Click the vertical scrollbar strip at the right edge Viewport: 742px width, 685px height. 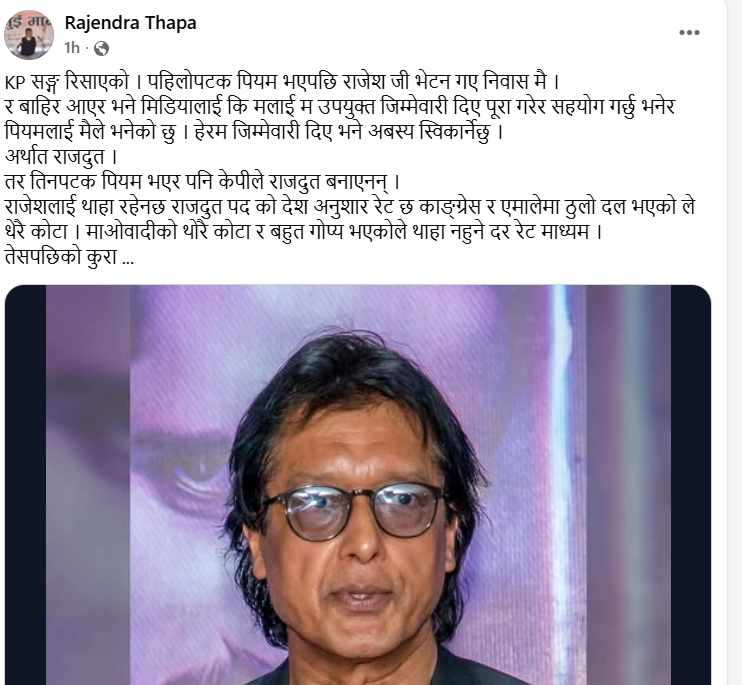[x=734, y=342]
